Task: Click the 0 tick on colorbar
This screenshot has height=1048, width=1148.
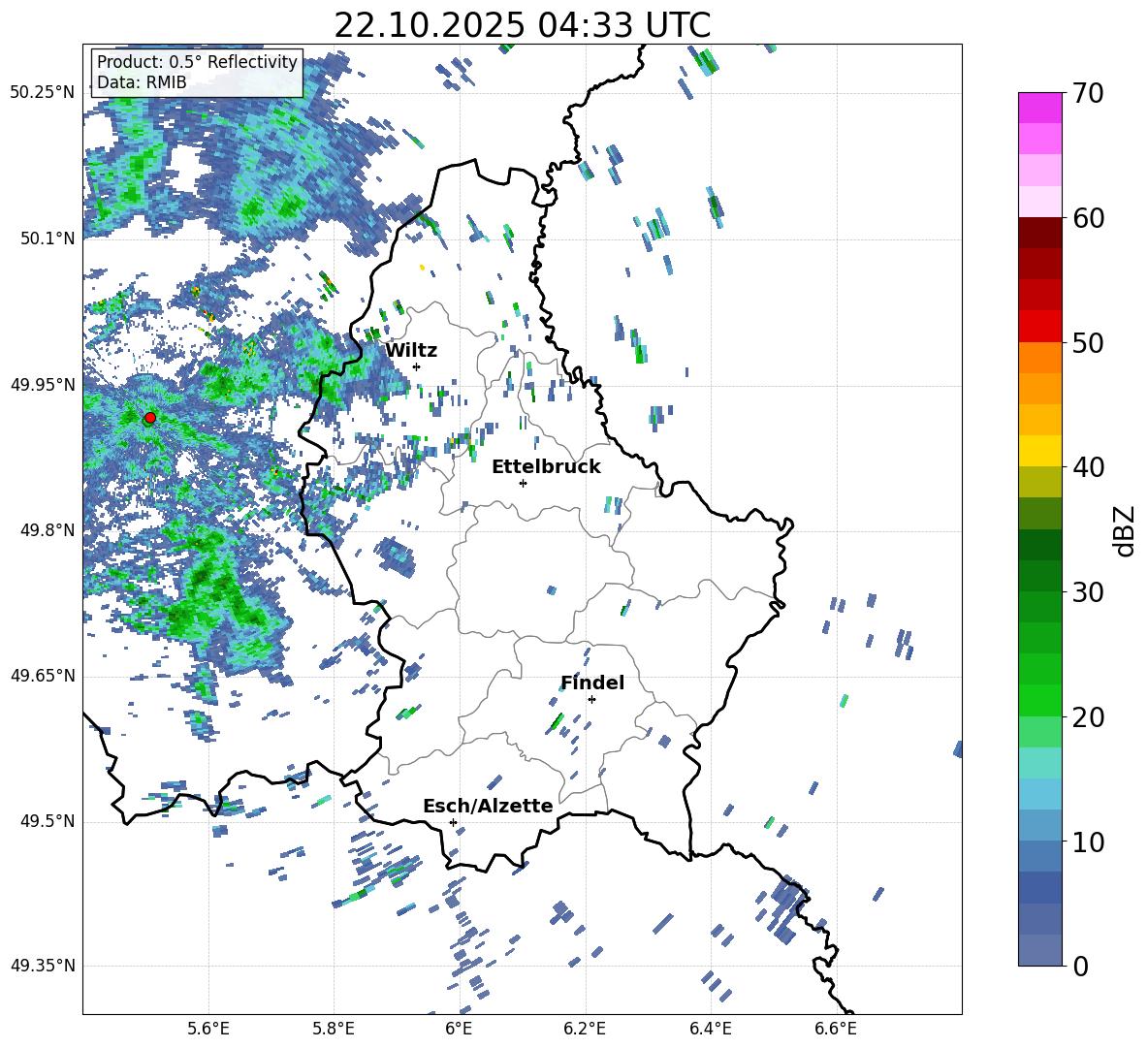Action: [x=1080, y=966]
